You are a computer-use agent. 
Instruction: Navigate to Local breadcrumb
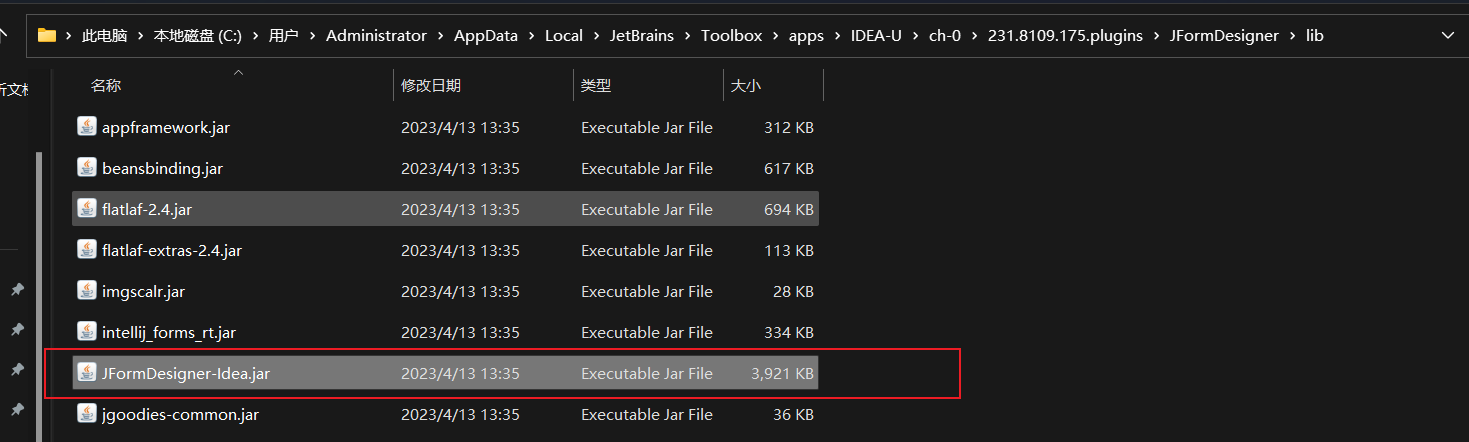[x=564, y=35]
